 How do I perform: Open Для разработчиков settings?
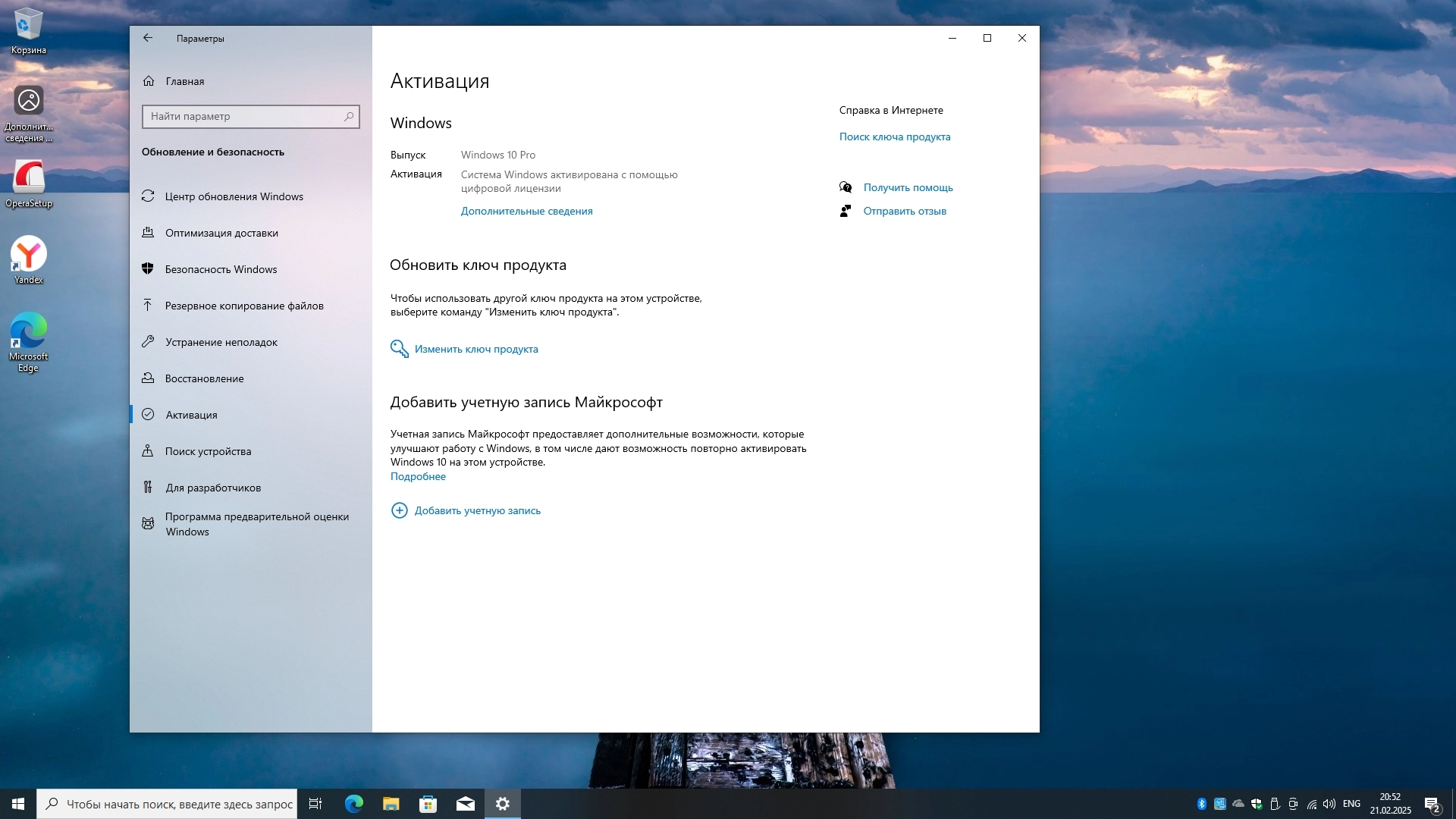coord(213,488)
